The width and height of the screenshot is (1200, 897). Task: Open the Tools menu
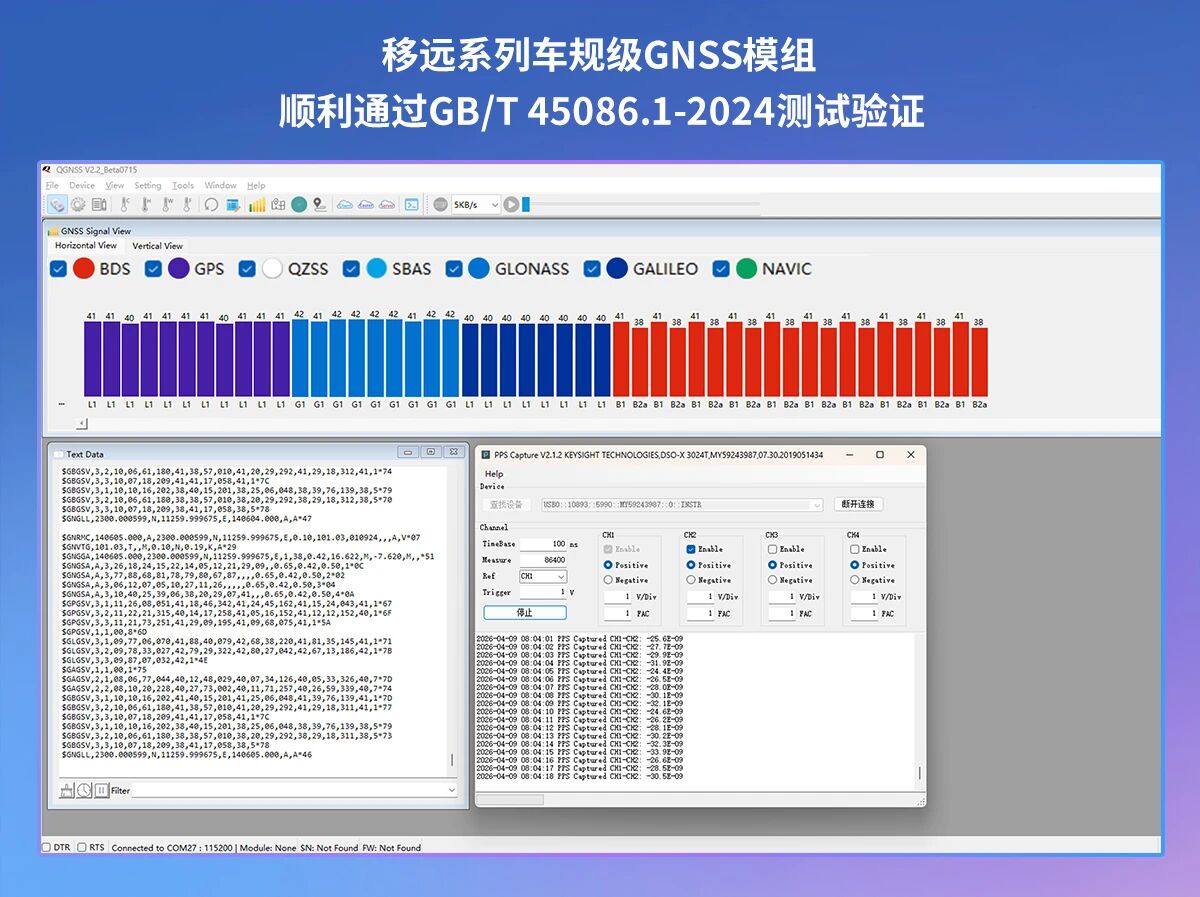point(183,185)
